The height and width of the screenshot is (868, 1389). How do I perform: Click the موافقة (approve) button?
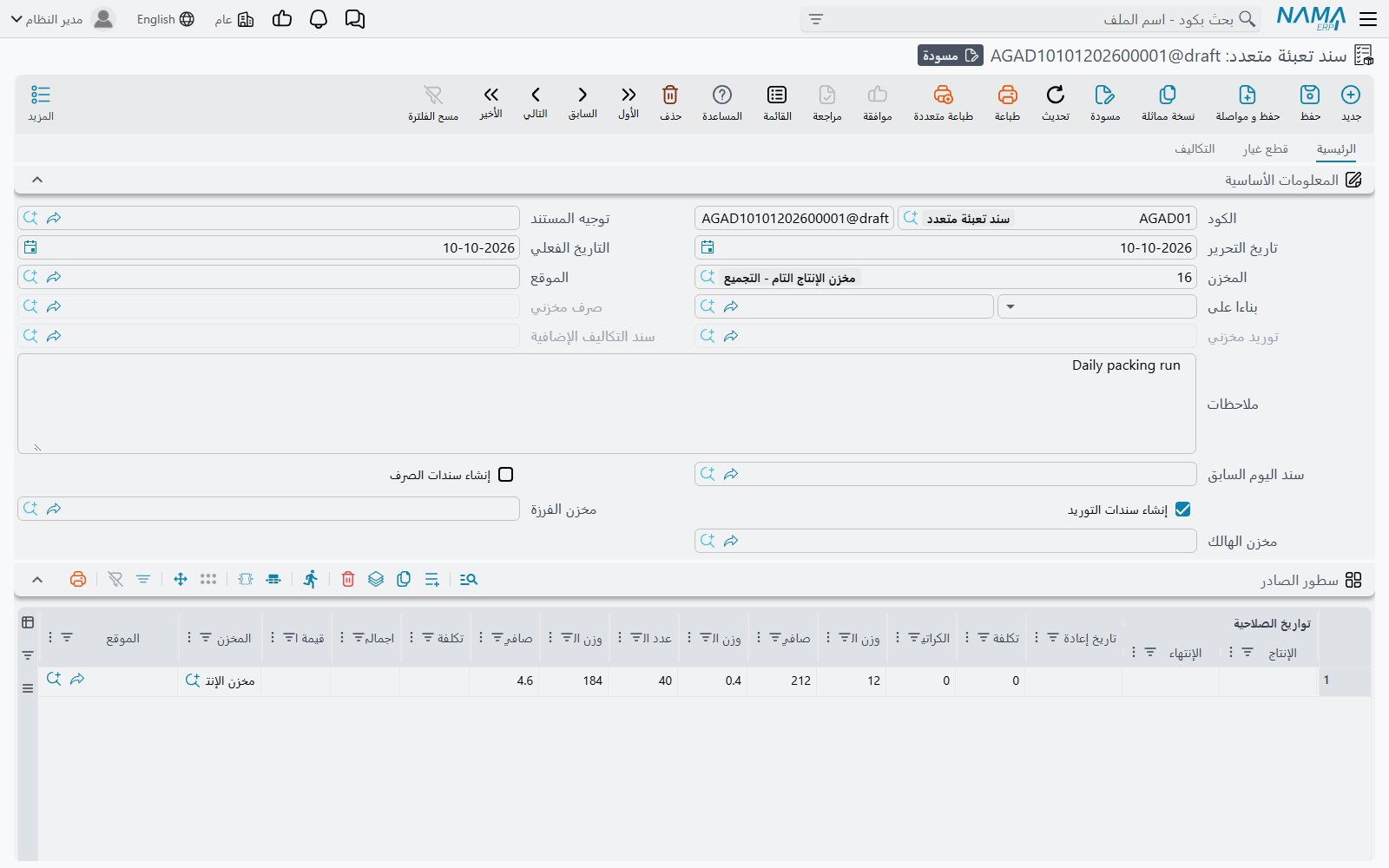[x=878, y=102]
